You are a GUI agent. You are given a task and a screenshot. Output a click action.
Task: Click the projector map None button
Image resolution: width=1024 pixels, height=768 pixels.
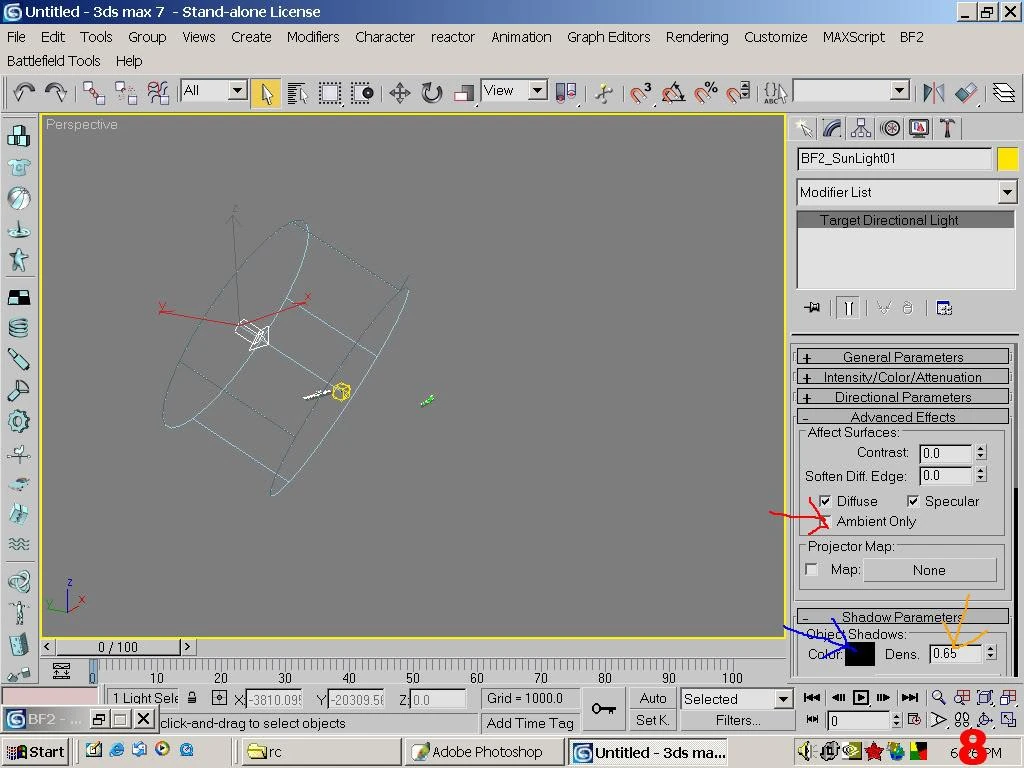point(929,570)
